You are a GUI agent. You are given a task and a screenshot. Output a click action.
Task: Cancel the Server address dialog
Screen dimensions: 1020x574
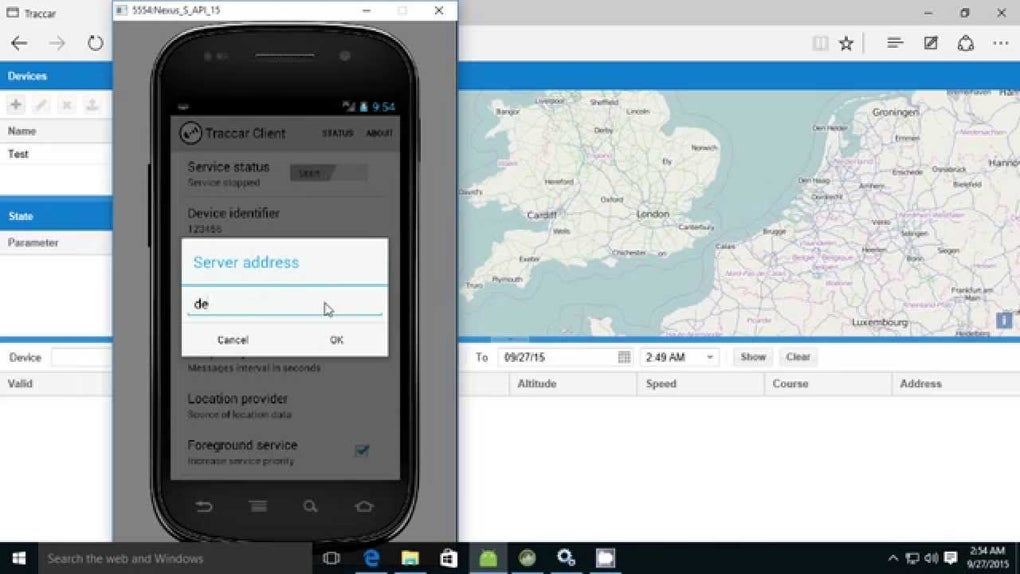(x=232, y=340)
